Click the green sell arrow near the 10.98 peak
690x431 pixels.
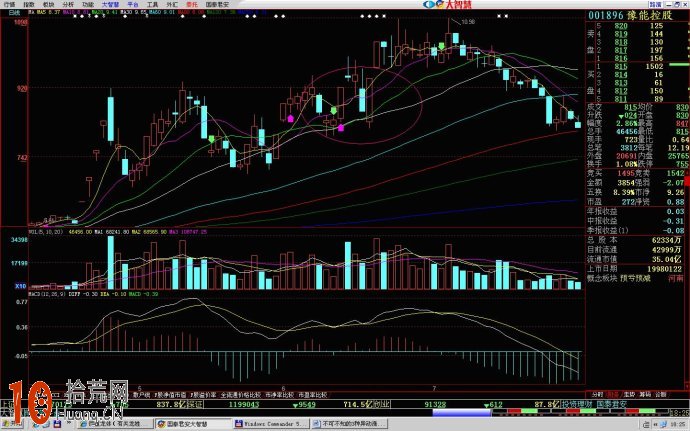coord(441,46)
